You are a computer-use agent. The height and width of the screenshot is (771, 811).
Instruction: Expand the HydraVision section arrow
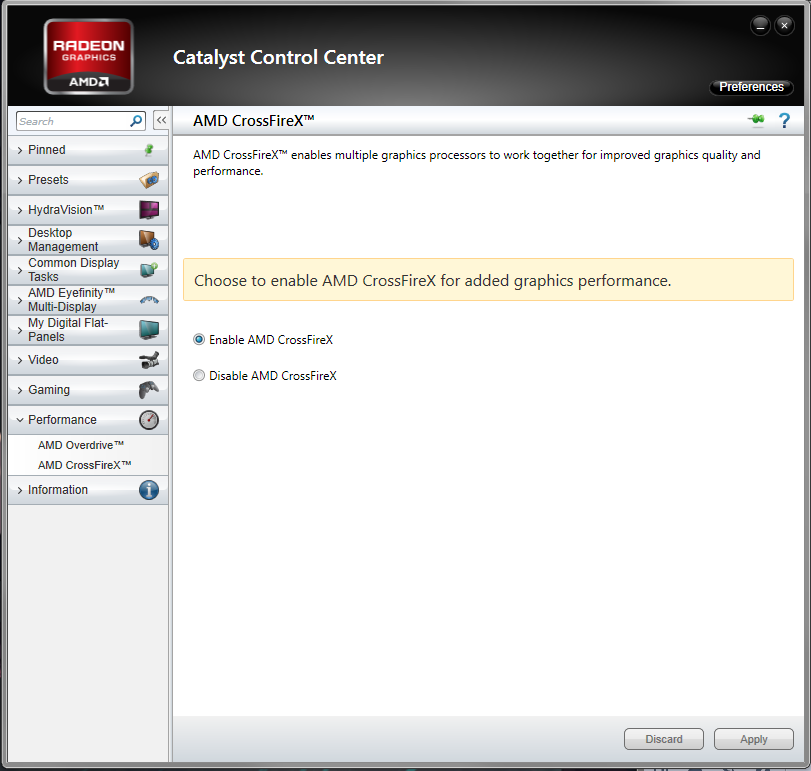tap(20, 210)
